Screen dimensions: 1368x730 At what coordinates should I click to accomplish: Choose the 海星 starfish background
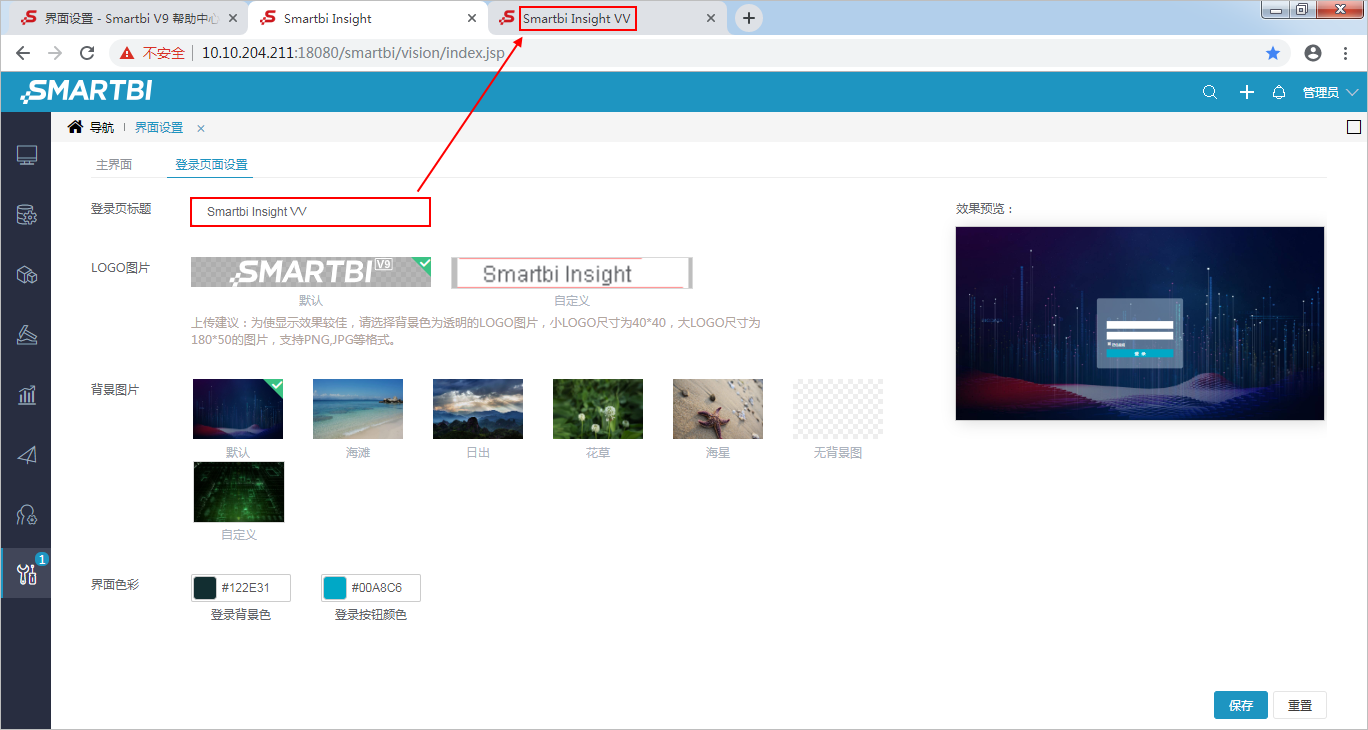point(718,409)
